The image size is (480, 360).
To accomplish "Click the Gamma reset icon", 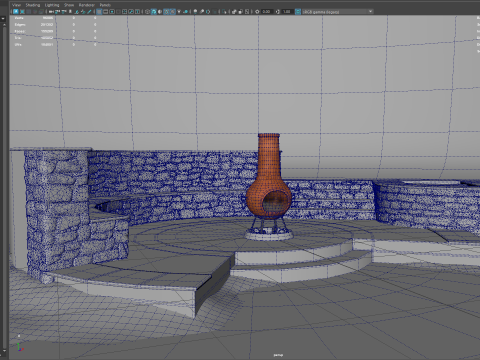I will [x=277, y=12].
